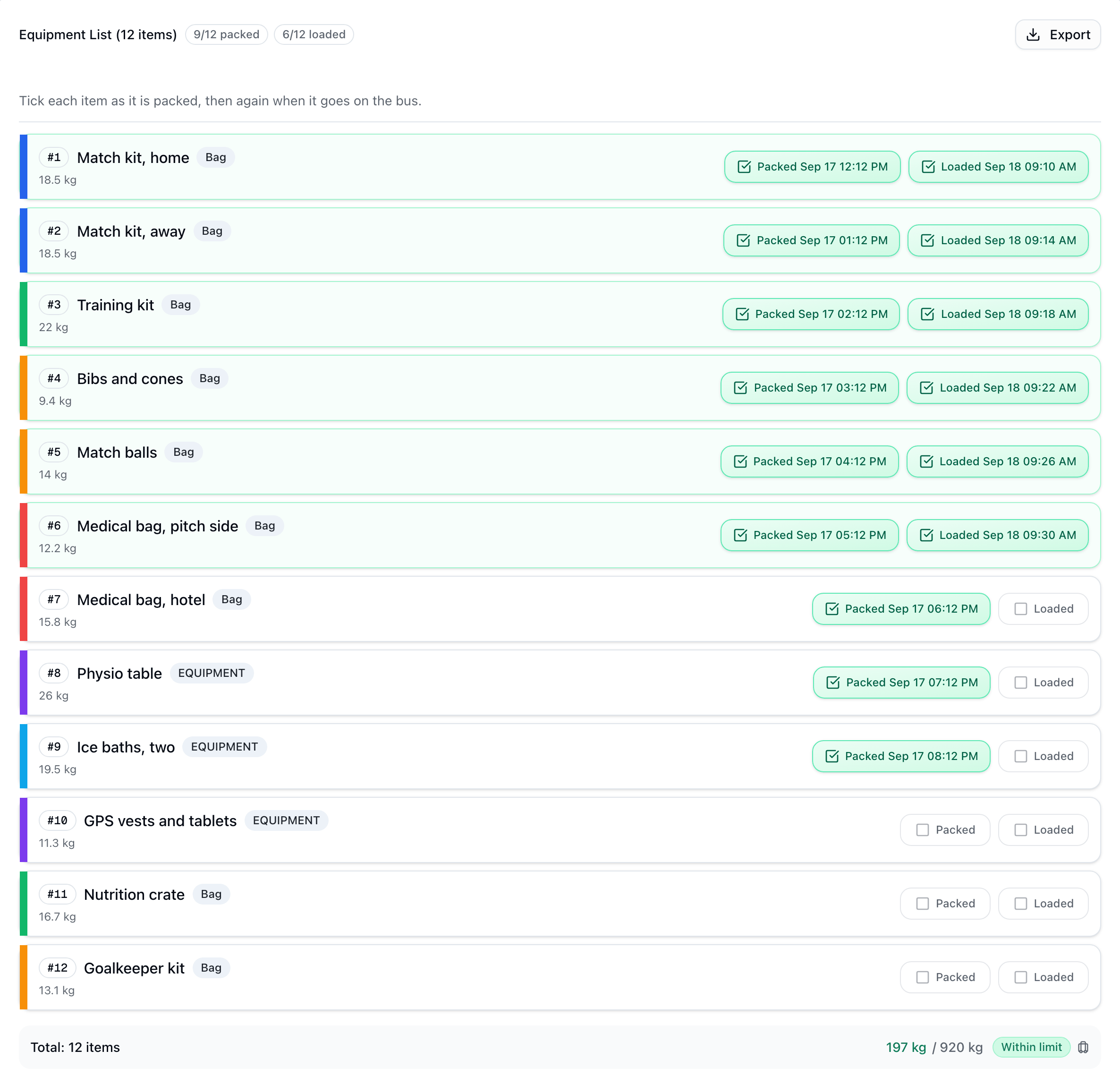Viewport: 1120px width, 1076px height.
Task: Toggle Loaded for Medical bag, pitch side
Action: tap(997, 536)
